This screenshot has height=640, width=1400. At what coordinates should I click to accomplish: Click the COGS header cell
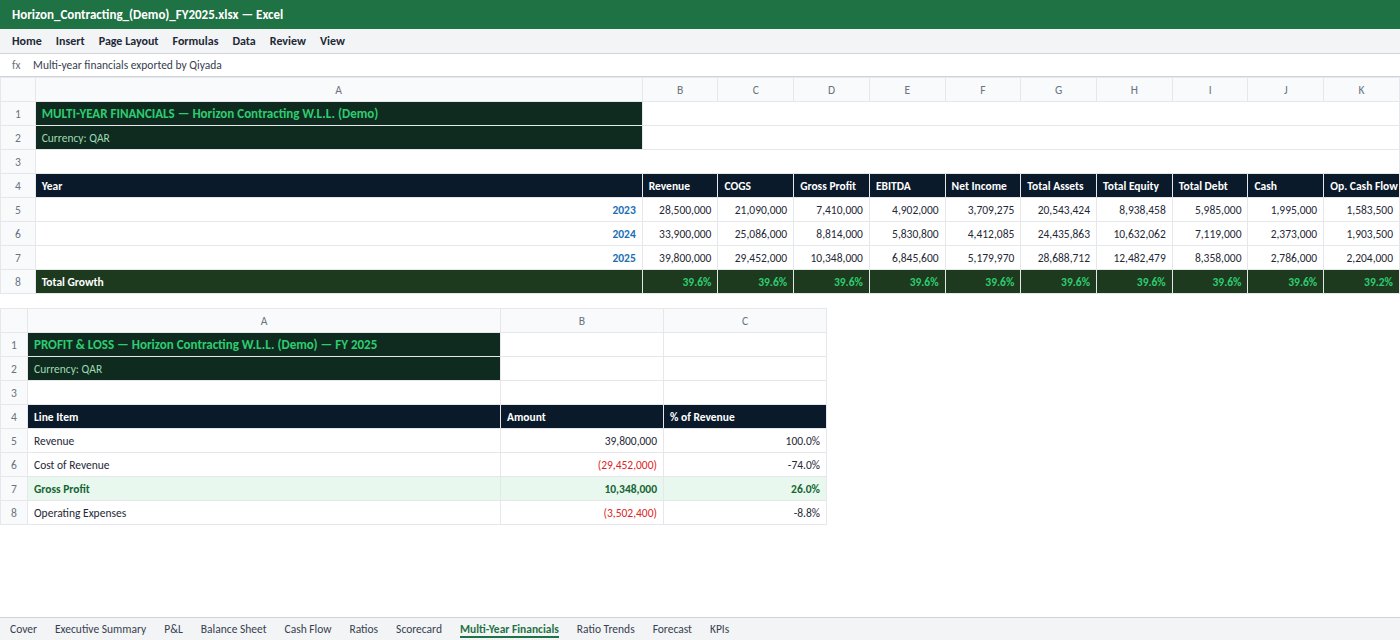coord(756,186)
